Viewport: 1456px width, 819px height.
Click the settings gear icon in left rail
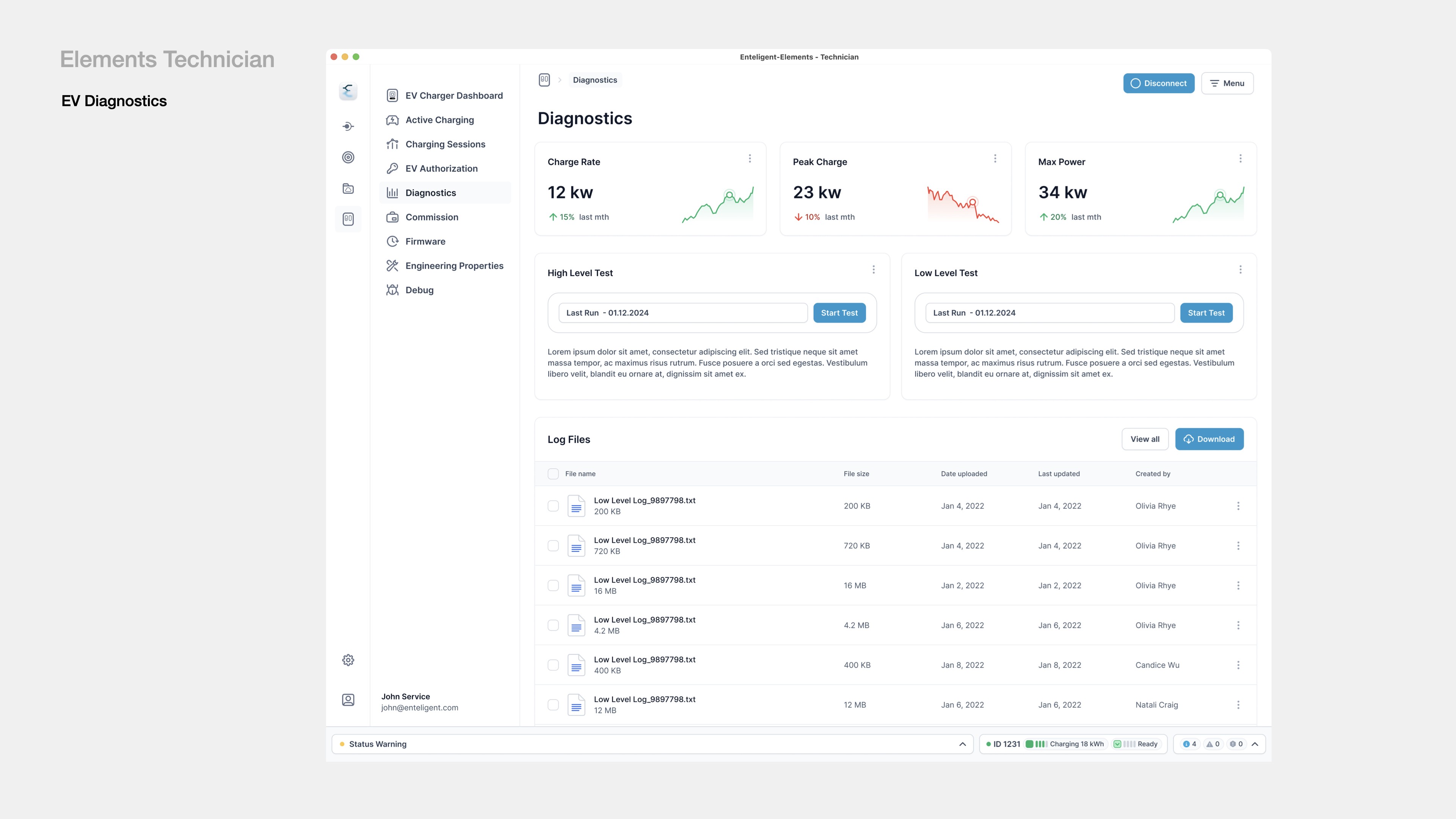[348, 660]
